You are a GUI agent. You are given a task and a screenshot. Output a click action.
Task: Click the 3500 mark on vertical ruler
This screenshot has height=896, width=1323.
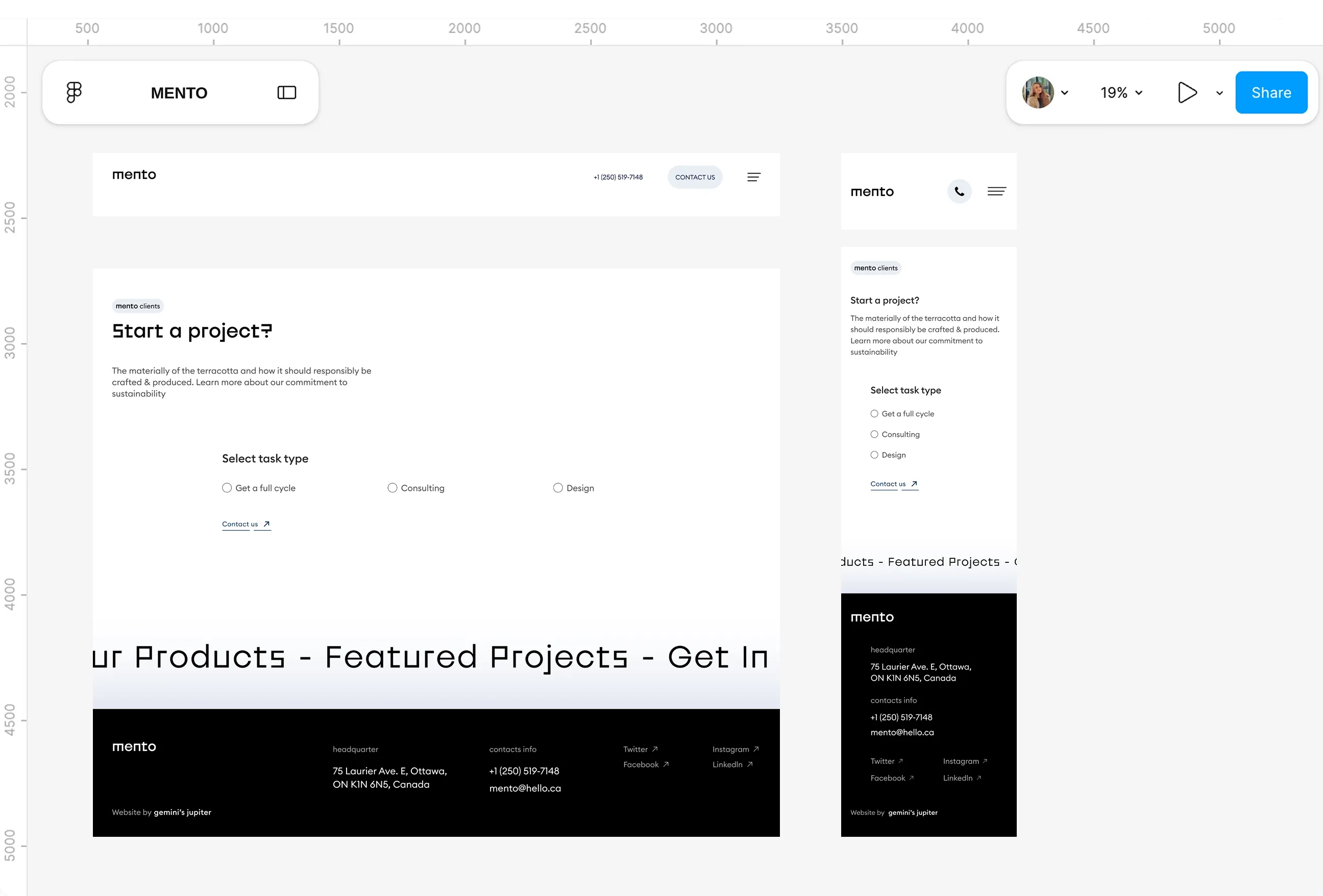pyautogui.click(x=10, y=469)
